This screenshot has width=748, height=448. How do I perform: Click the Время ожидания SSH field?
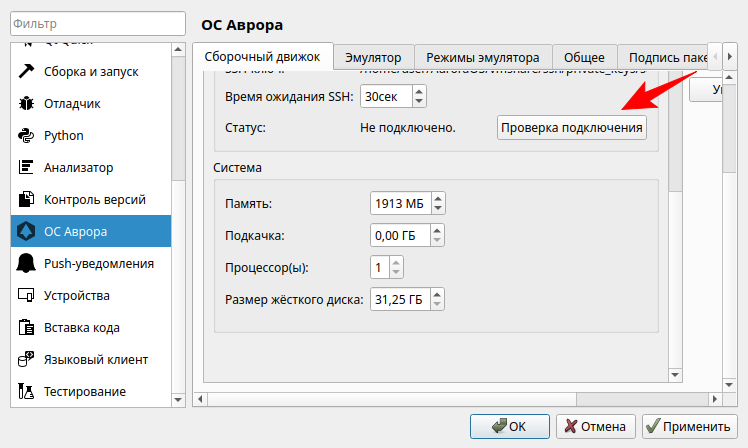coord(386,96)
